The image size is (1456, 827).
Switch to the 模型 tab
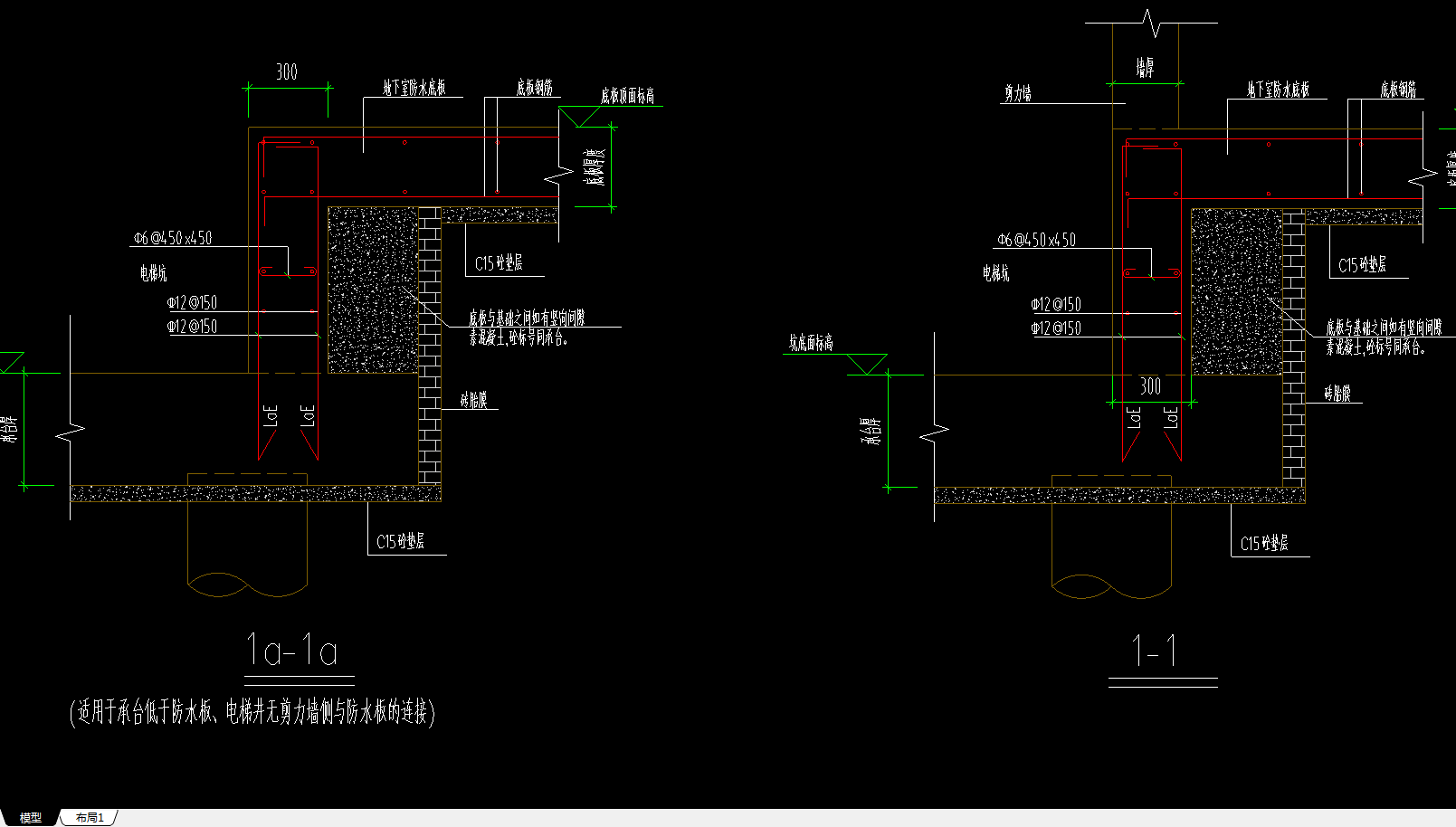(31, 817)
